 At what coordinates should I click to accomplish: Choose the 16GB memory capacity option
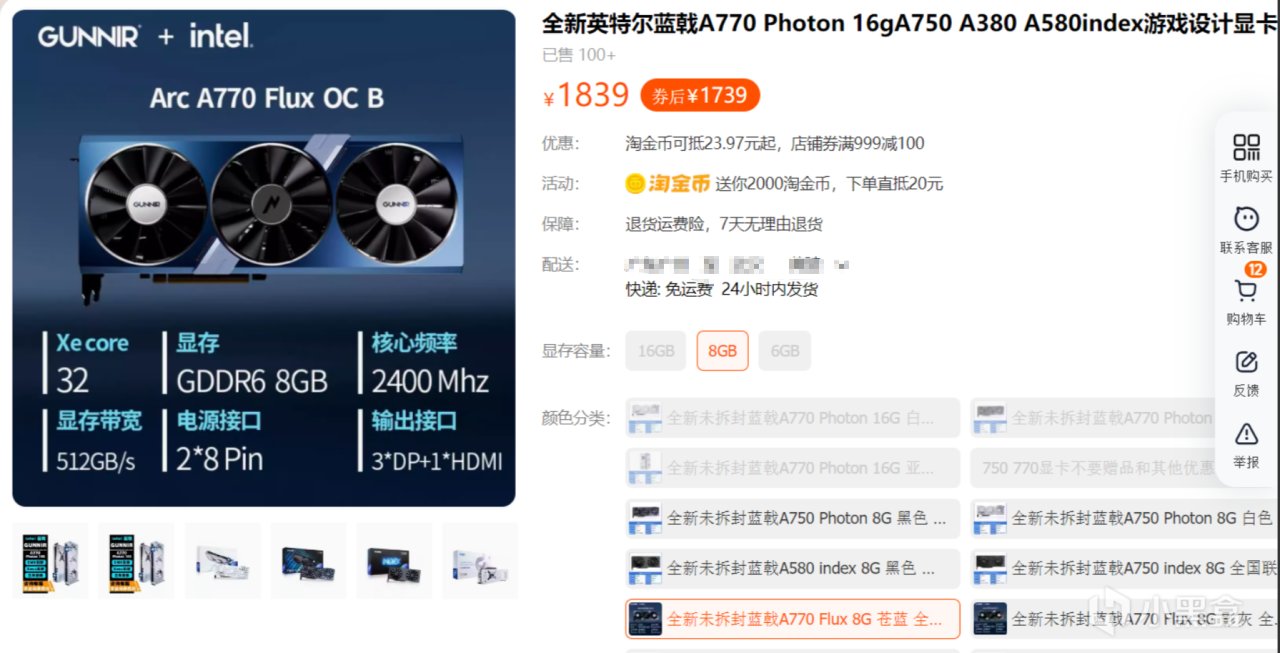pyautogui.click(x=656, y=351)
